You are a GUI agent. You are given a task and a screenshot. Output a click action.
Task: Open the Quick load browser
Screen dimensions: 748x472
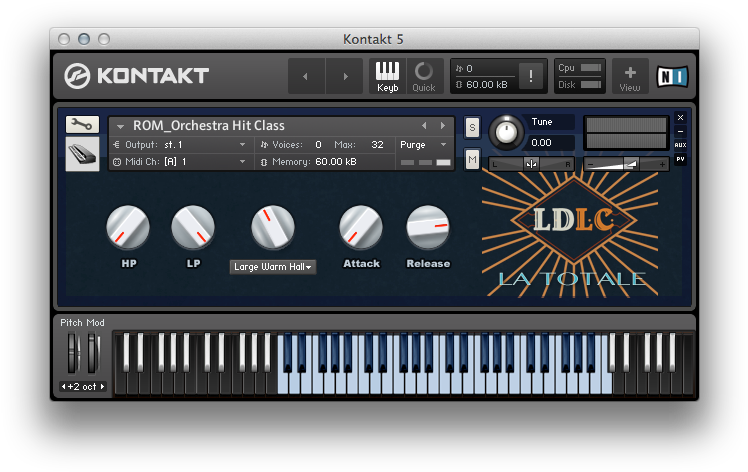424,76
